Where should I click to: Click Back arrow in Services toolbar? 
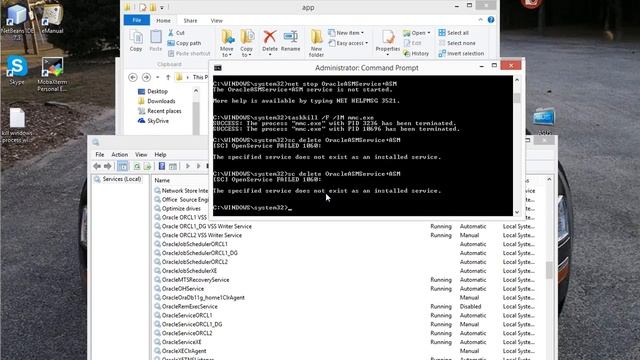[x=97, y=166]
